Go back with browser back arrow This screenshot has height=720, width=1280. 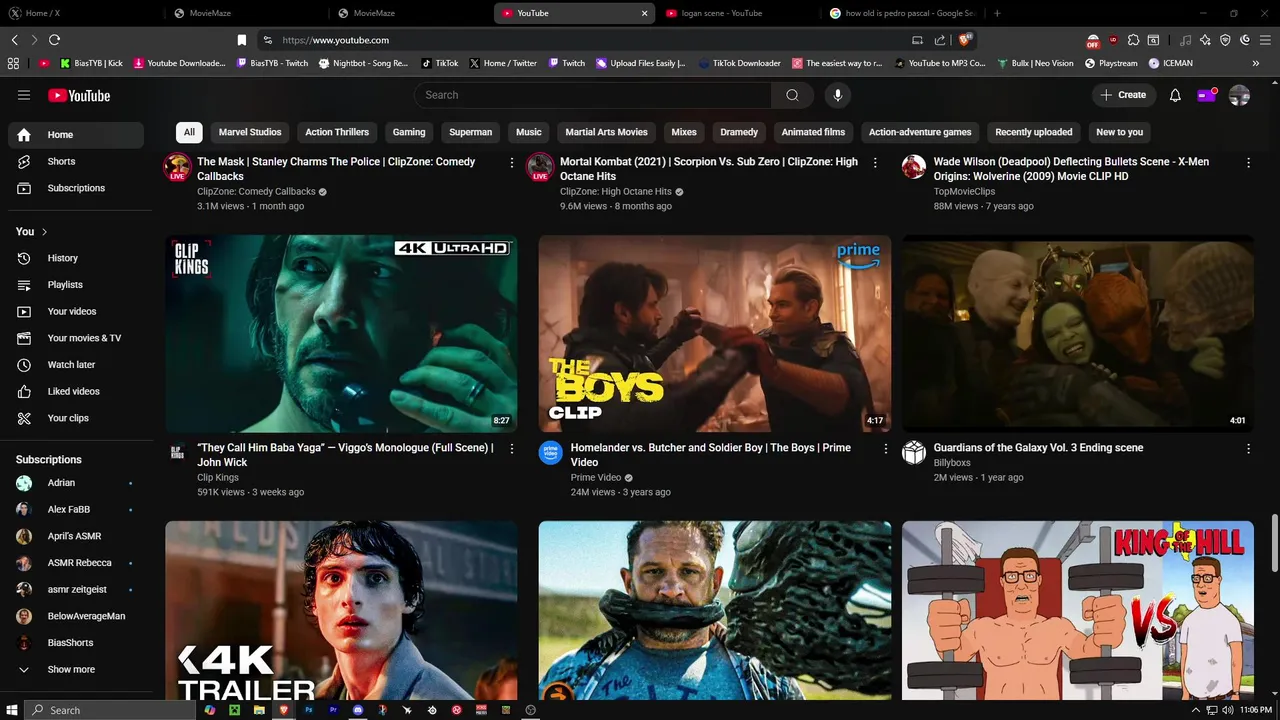click(14, 40)
